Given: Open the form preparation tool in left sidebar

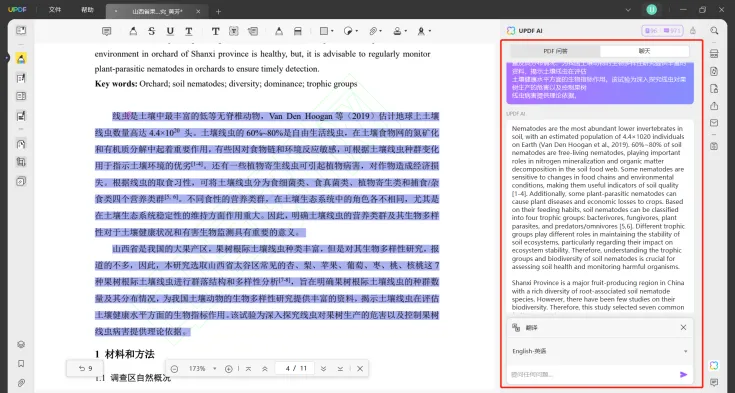Looking at the screenshot, I should pos(21,116).
